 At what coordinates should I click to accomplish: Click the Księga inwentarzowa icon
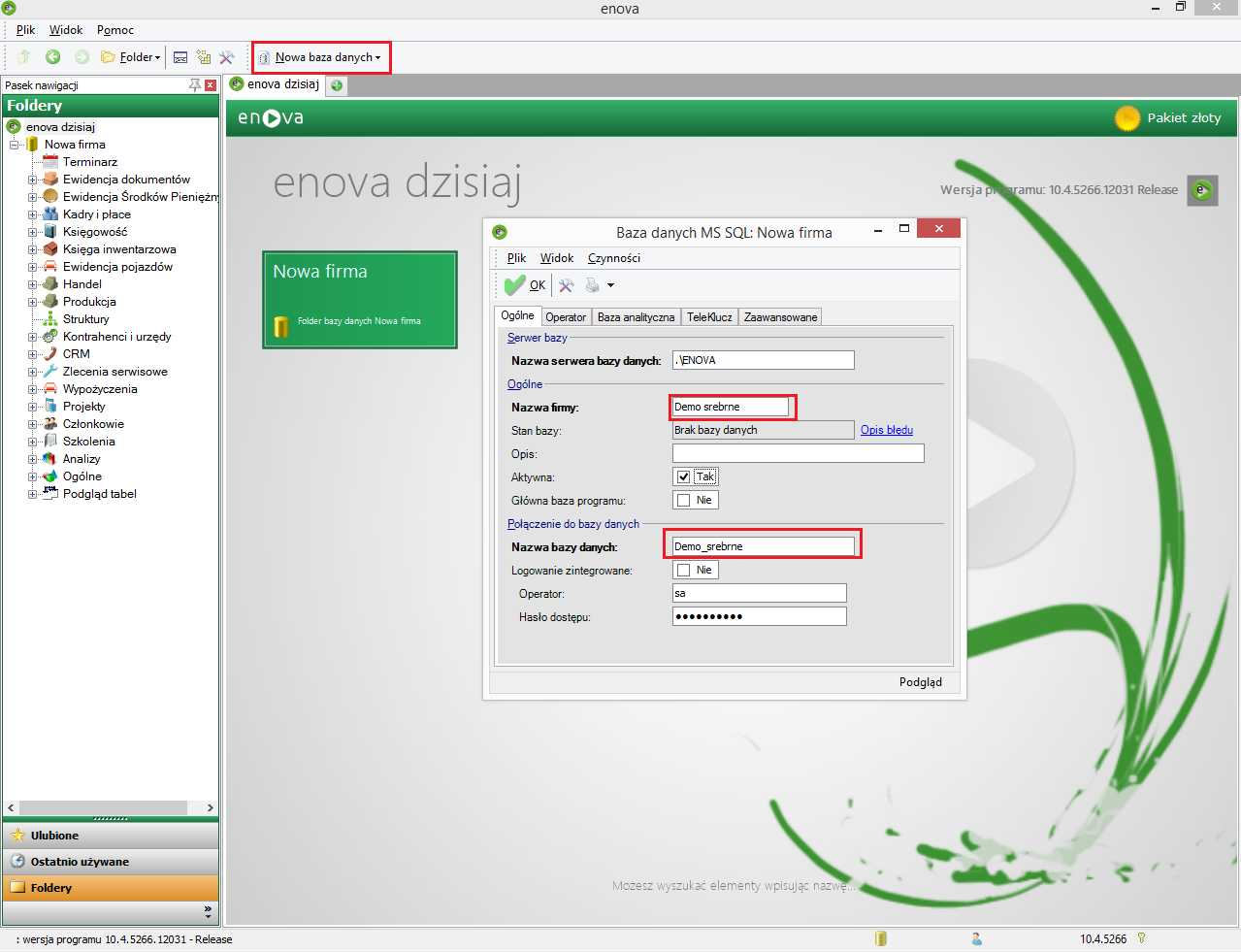[50, 249]
